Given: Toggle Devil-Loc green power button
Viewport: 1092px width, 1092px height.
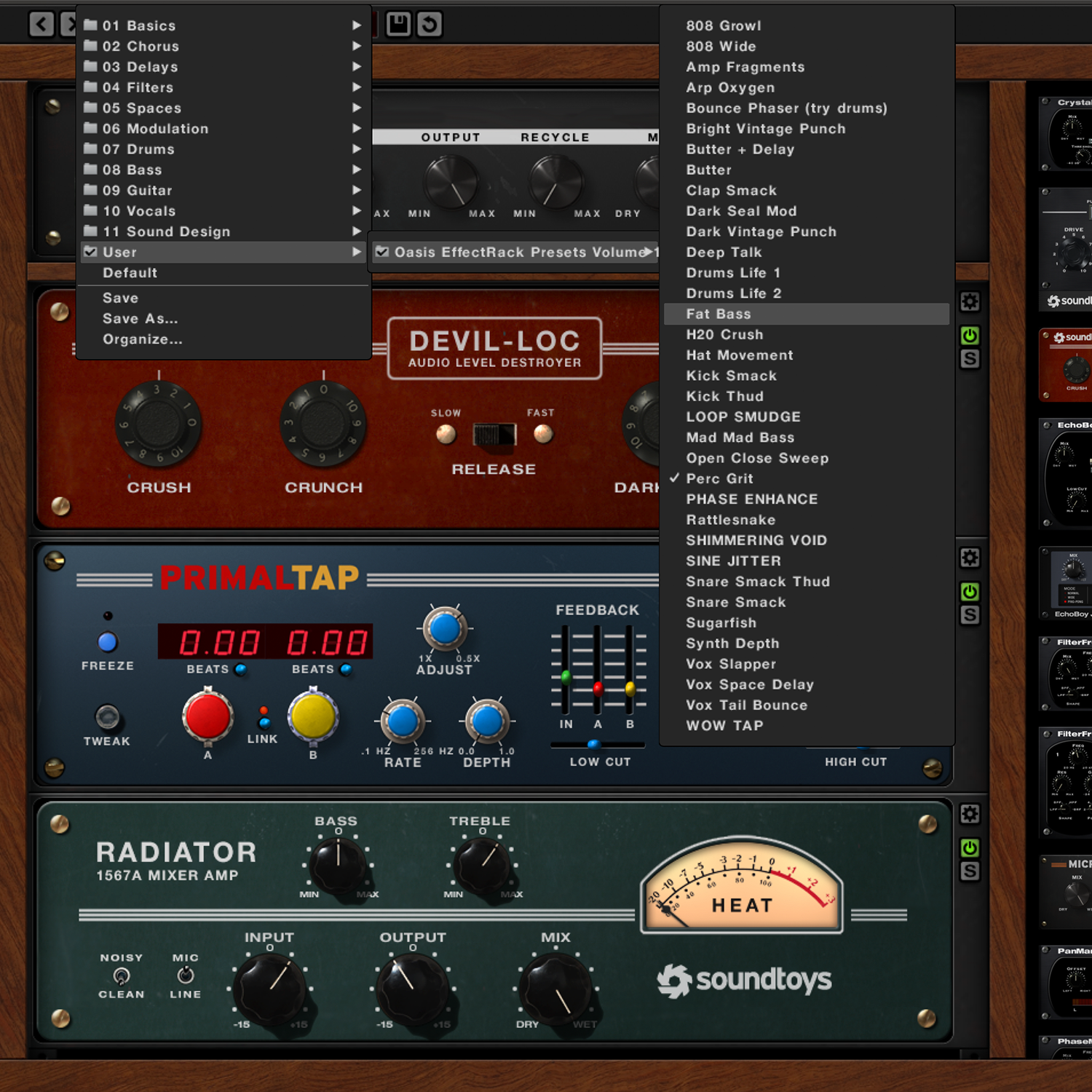Looking at the screenshot, I should 969,336.
